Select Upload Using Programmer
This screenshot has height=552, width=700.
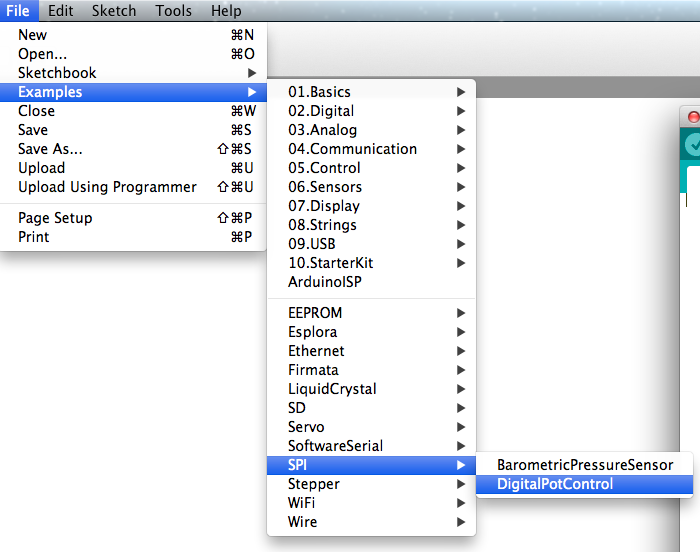133,187
